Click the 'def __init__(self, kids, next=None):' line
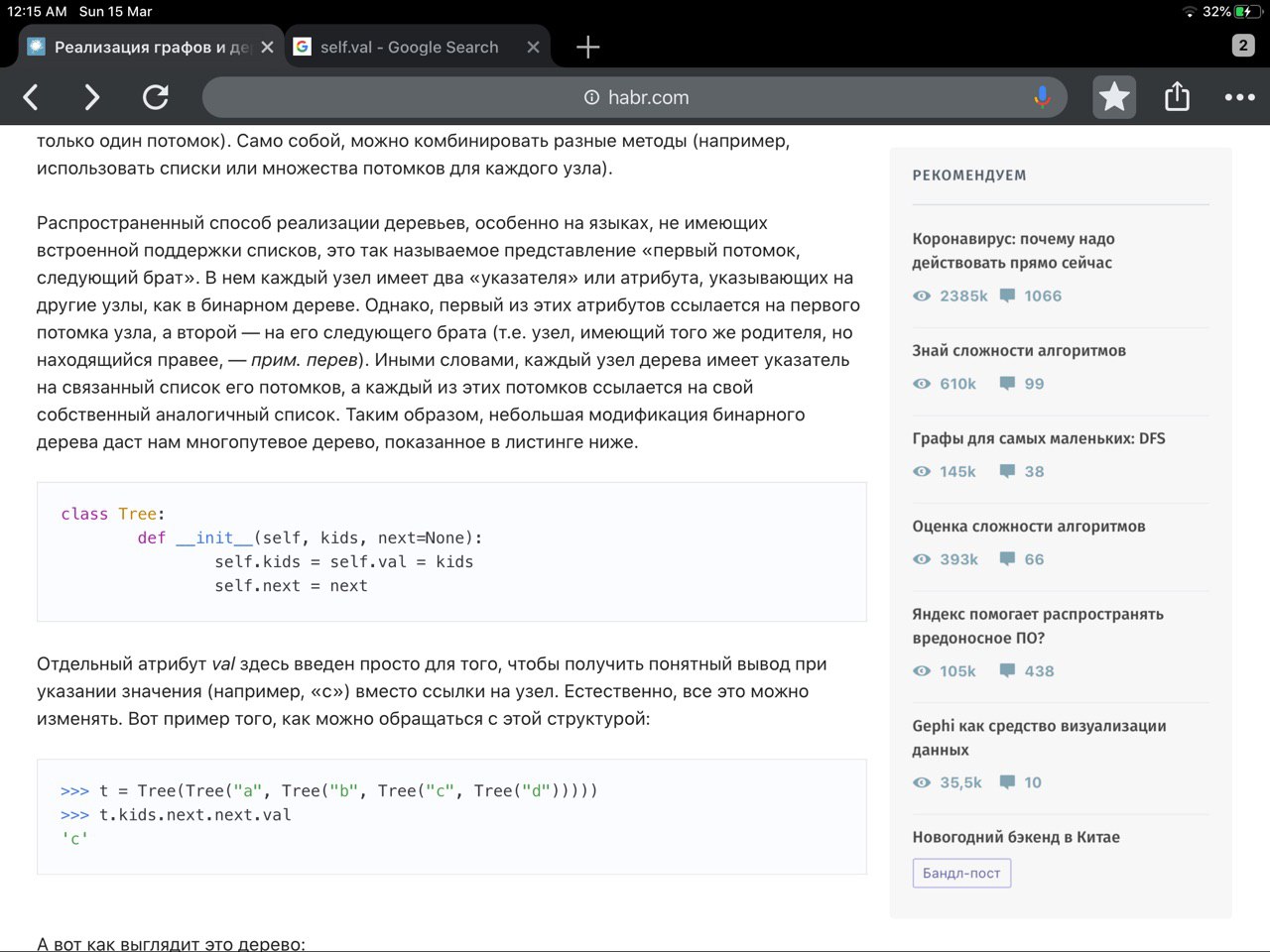The image size is (1270, 952). [x=310, y=537]
